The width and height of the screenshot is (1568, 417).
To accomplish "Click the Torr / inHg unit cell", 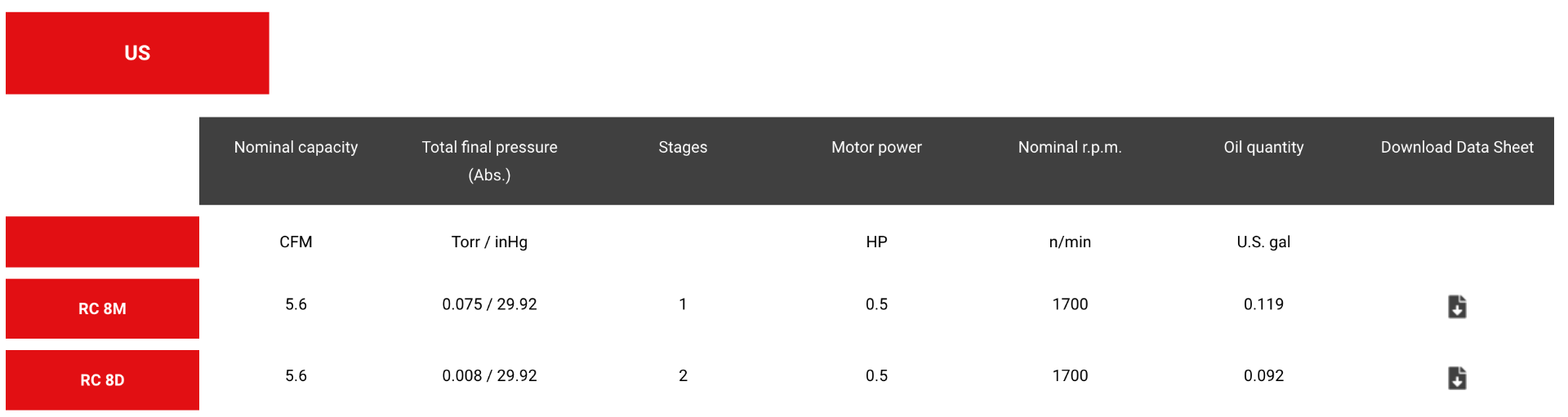I will (x=489, y=242).
